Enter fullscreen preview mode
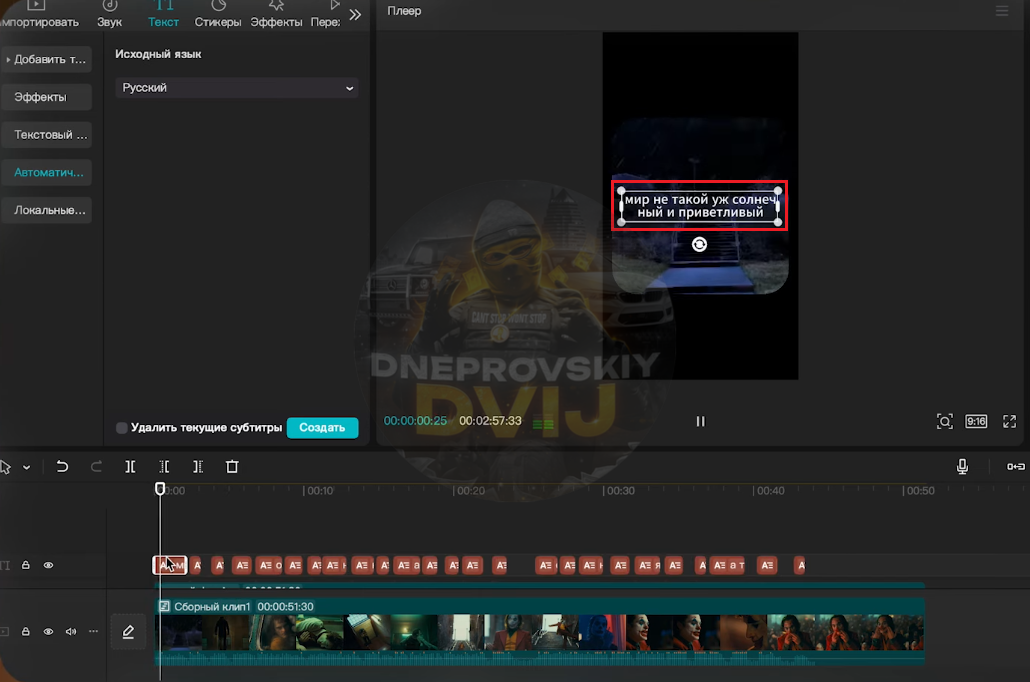This screenshot has height=682, width=1030. click(x=1009, y=421)
